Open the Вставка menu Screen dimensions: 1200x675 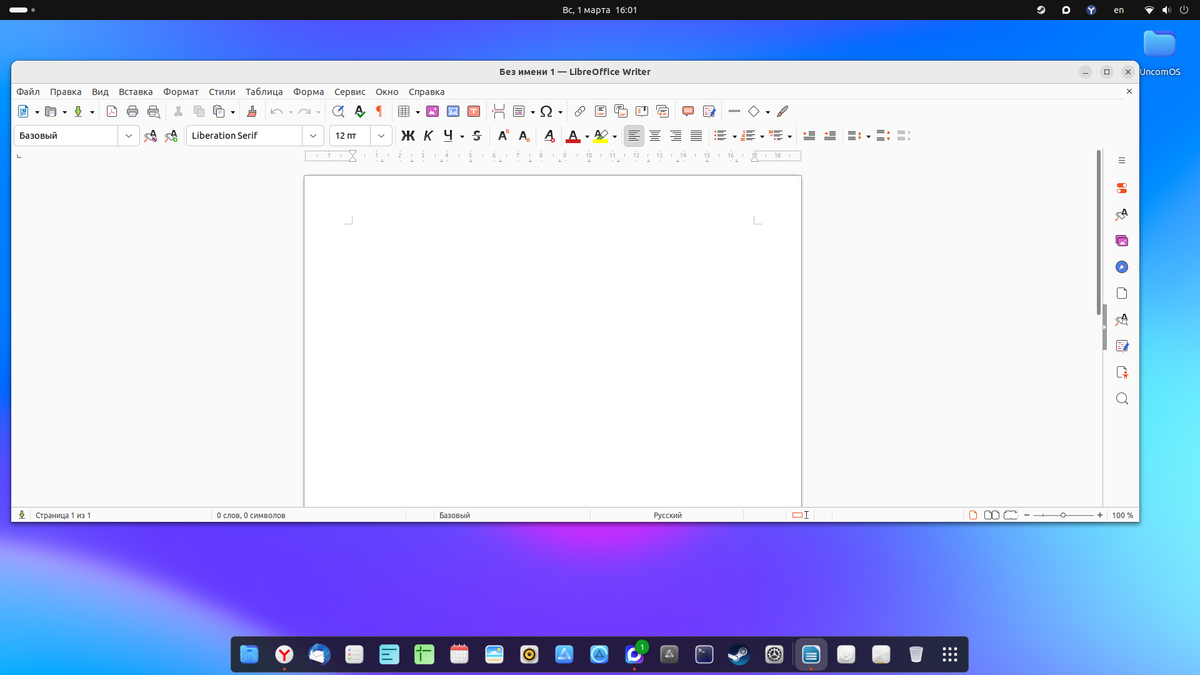[135, 91]
